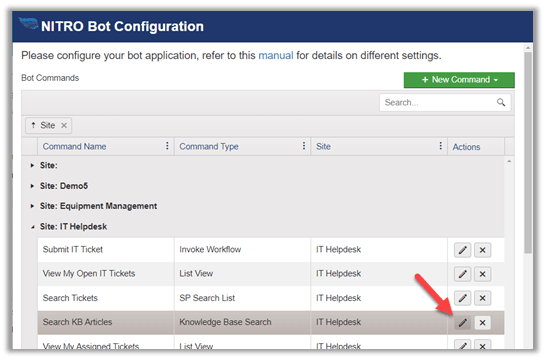
Task: Click the dialog's vertical scrollbar
Action: (528, 153)
